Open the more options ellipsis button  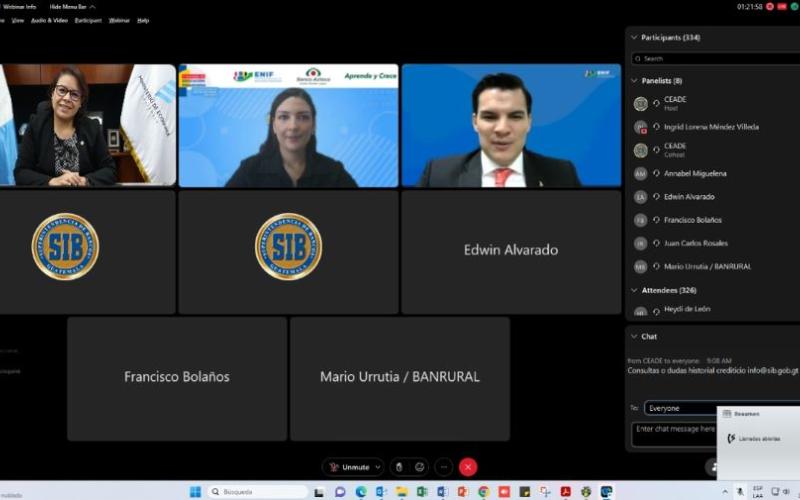click(444, 467)
